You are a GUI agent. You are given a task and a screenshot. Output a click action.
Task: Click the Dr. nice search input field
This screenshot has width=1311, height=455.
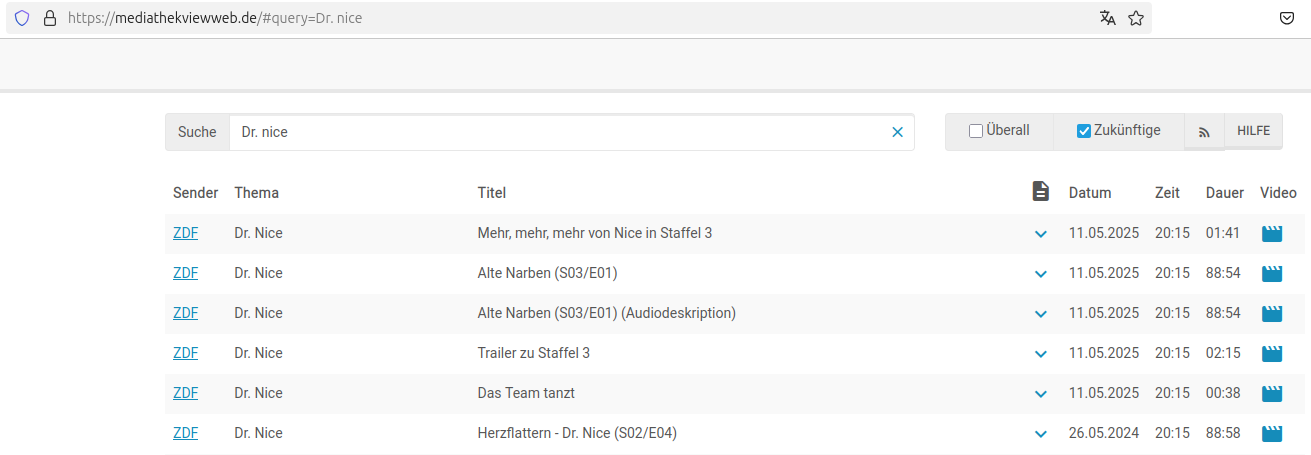pos(560,132)
